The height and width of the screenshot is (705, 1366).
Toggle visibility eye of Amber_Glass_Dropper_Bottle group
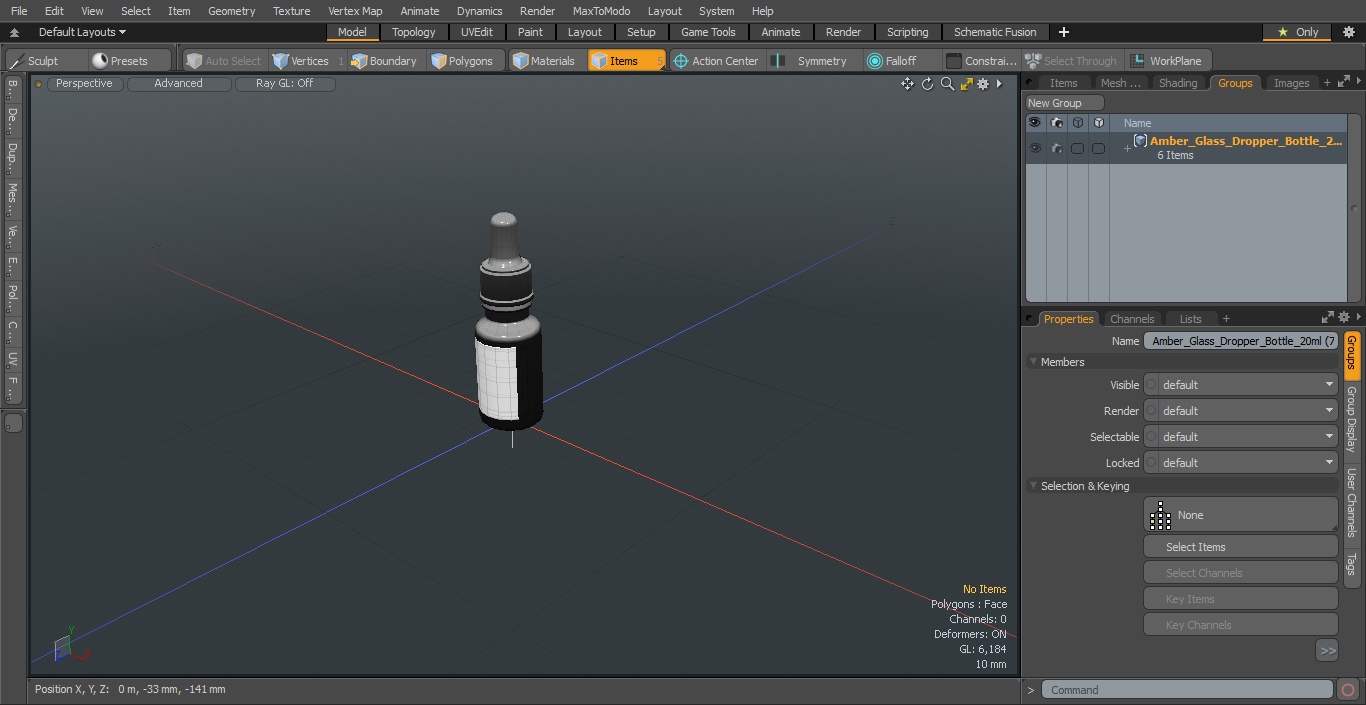1034,148
